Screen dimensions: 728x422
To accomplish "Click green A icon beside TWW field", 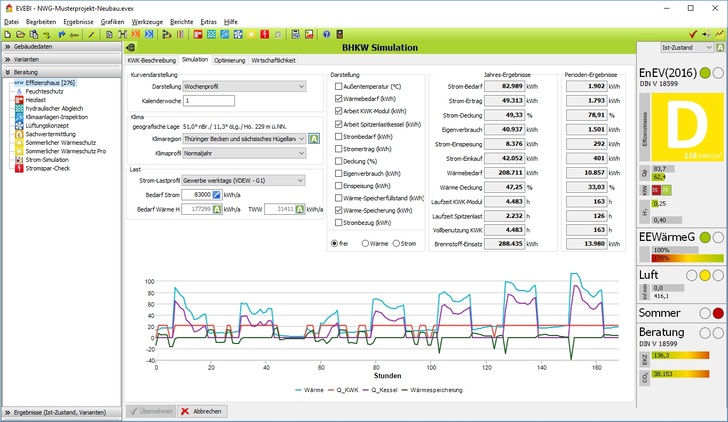I will [299, 209].
